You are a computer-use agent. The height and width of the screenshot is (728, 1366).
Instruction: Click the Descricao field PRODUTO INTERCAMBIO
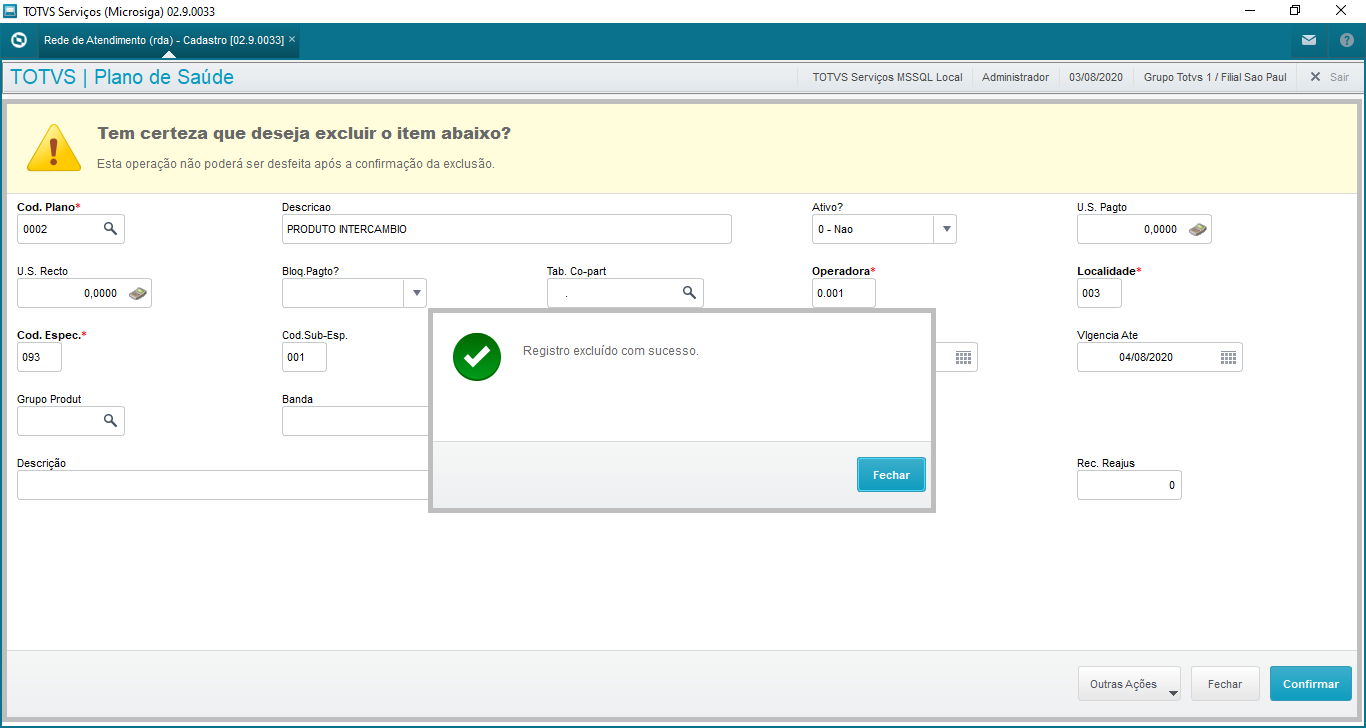(x=507, y=229)
